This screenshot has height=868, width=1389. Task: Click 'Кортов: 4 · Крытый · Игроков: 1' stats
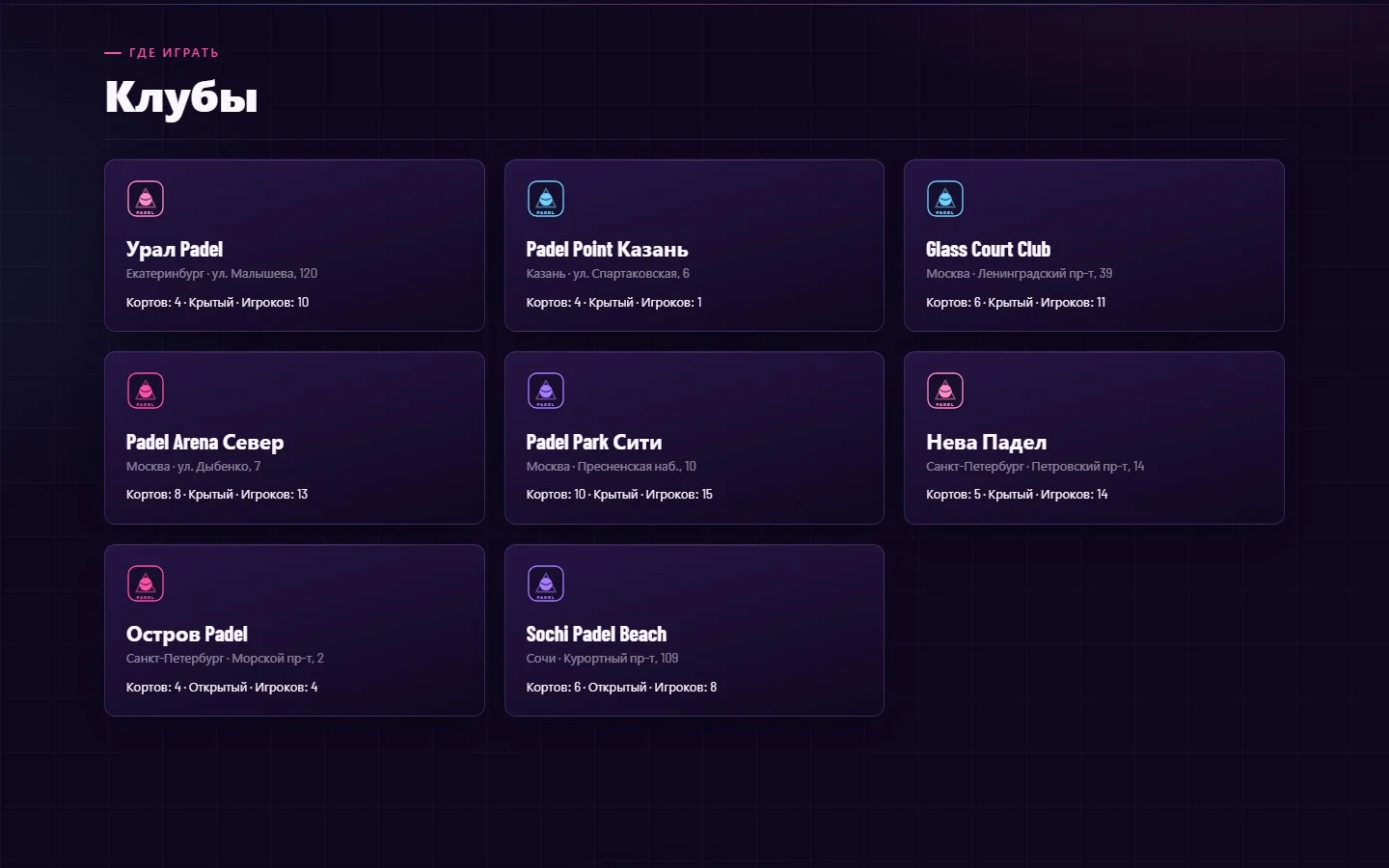[614, 303]
